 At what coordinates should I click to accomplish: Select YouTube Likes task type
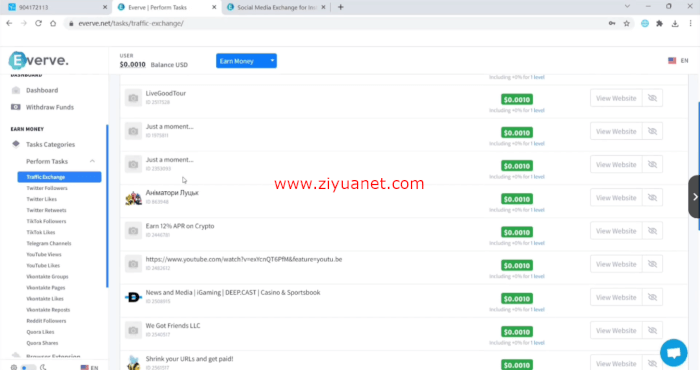click(x=43, y=266)
